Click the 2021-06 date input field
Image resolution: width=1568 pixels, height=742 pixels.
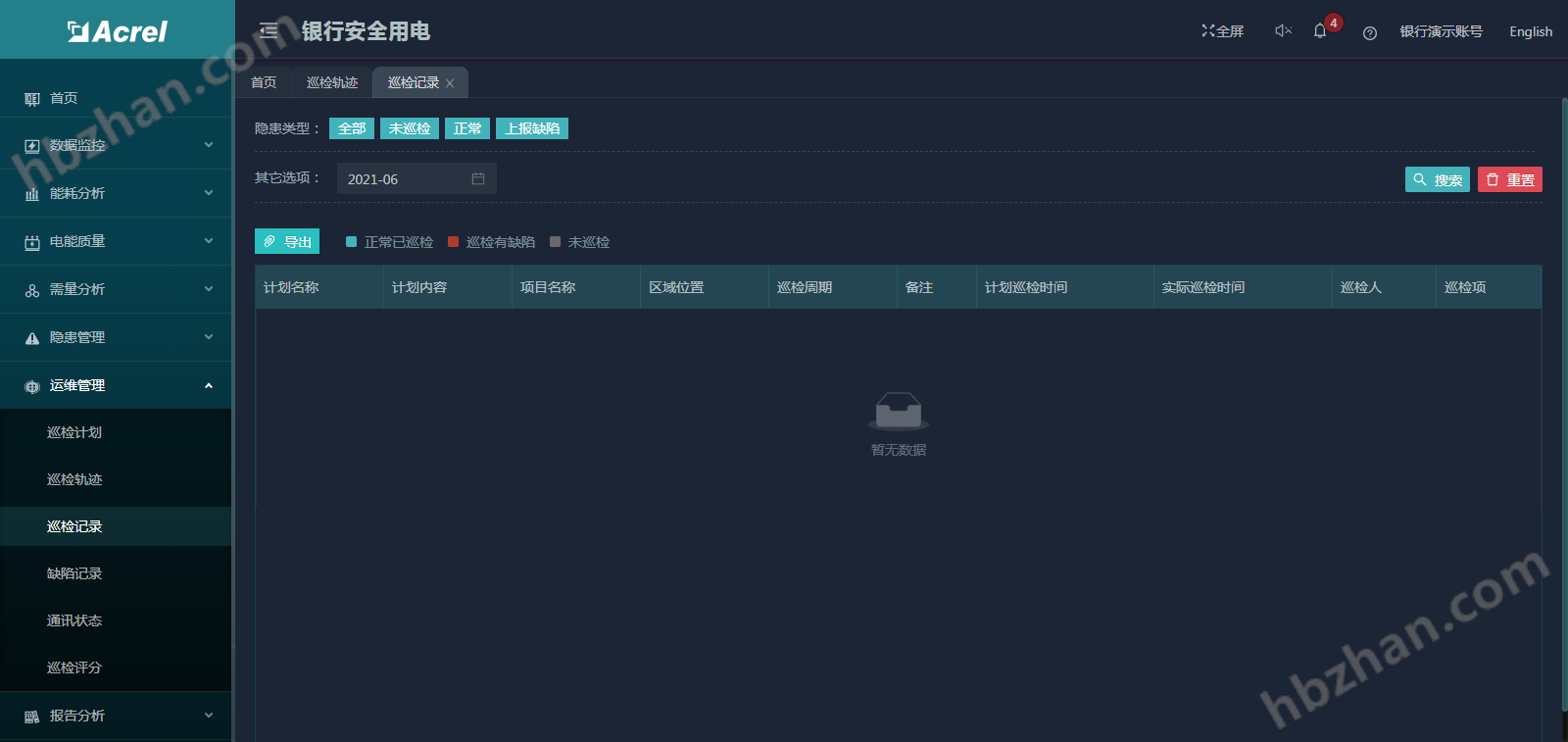point(404,179)
